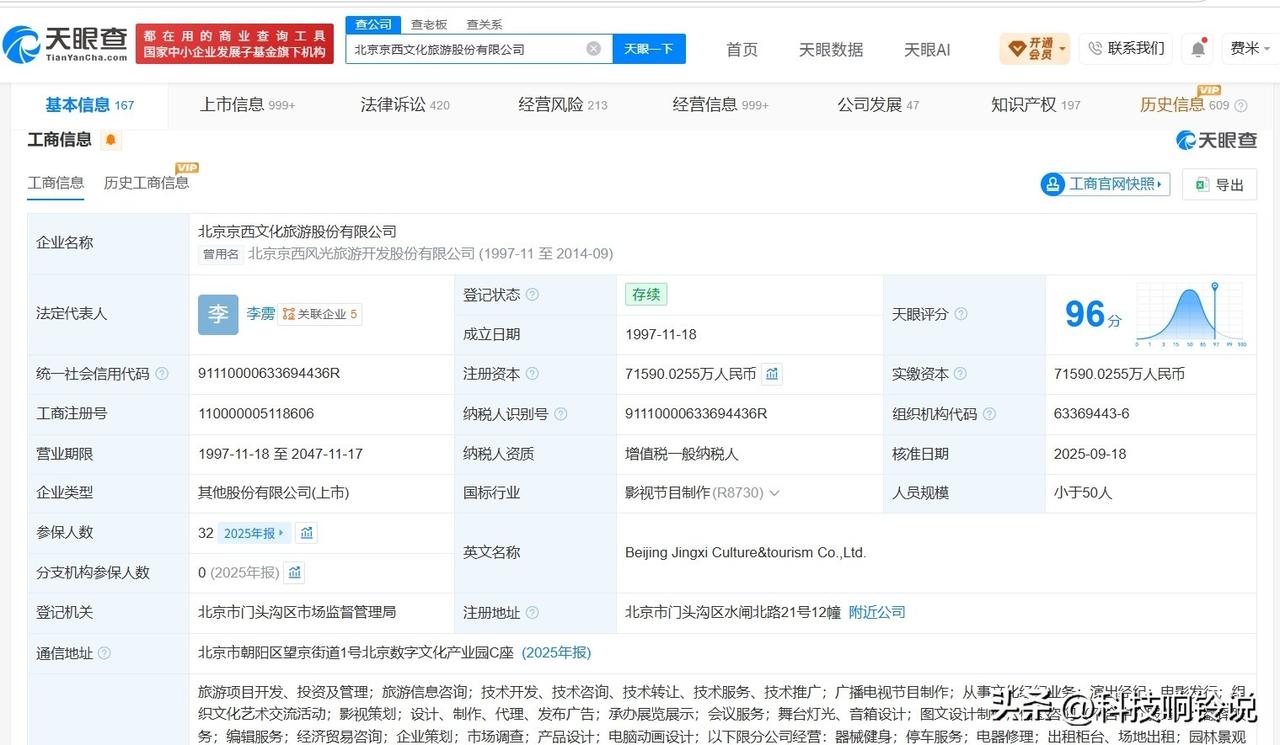Go to 首页 in top navigation
This screenshot has width=1280, height=745.
[x=742, y=49]
